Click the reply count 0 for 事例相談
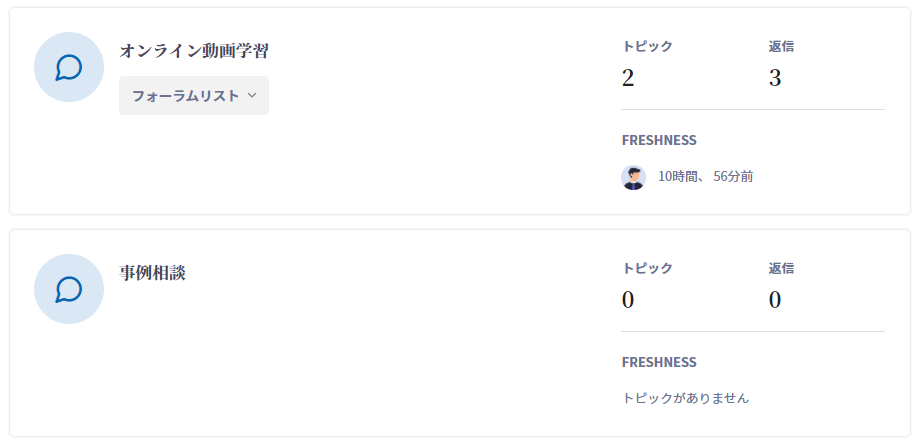 (775, 300)
